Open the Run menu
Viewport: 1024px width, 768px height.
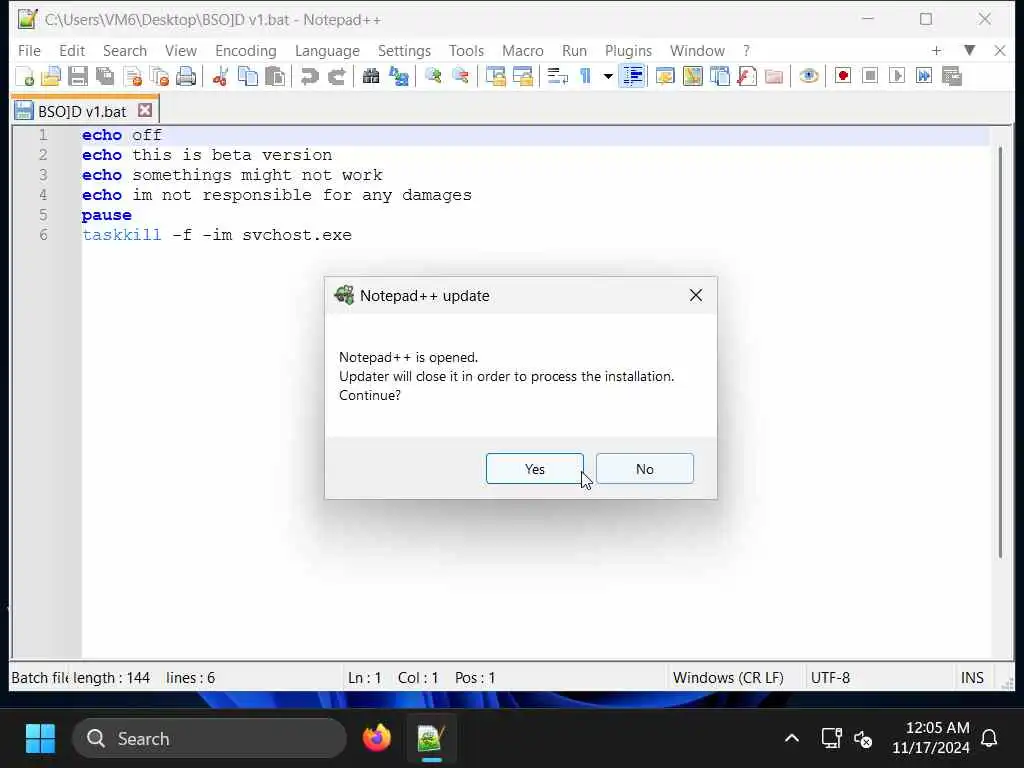coord(574,50)
